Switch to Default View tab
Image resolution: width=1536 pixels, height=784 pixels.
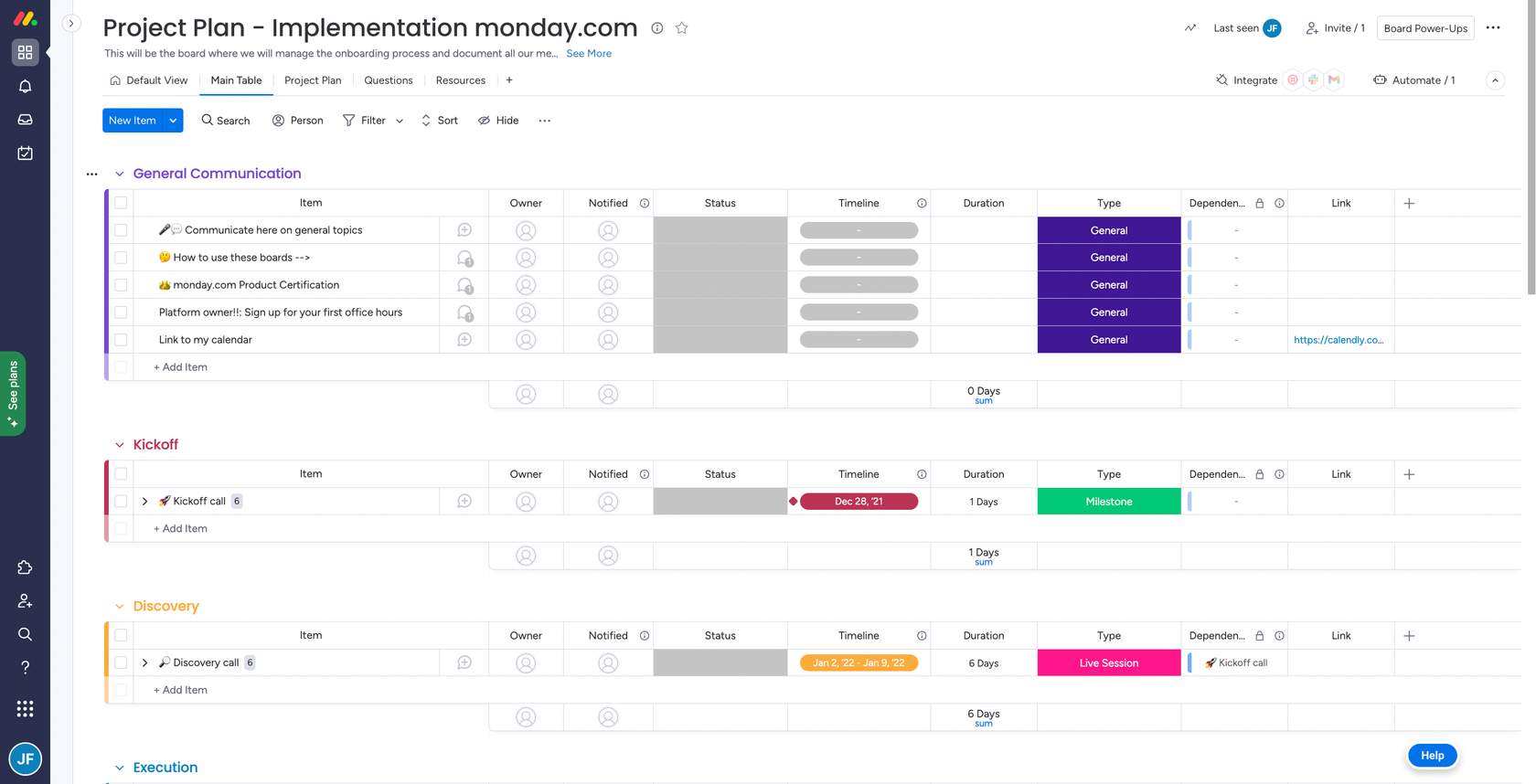(148, 80)
